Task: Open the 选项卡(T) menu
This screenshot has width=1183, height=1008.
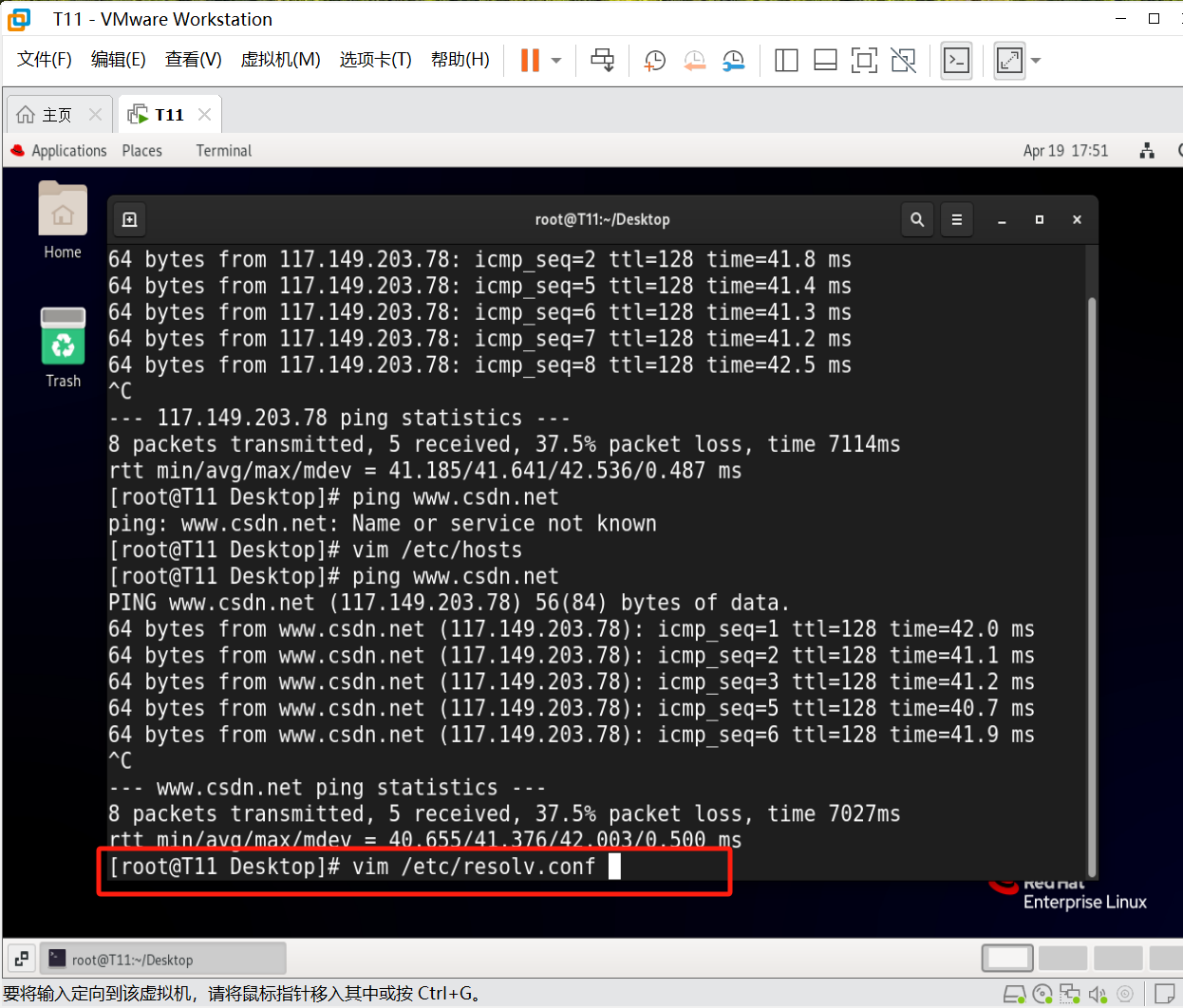Action: click(376, 60)
